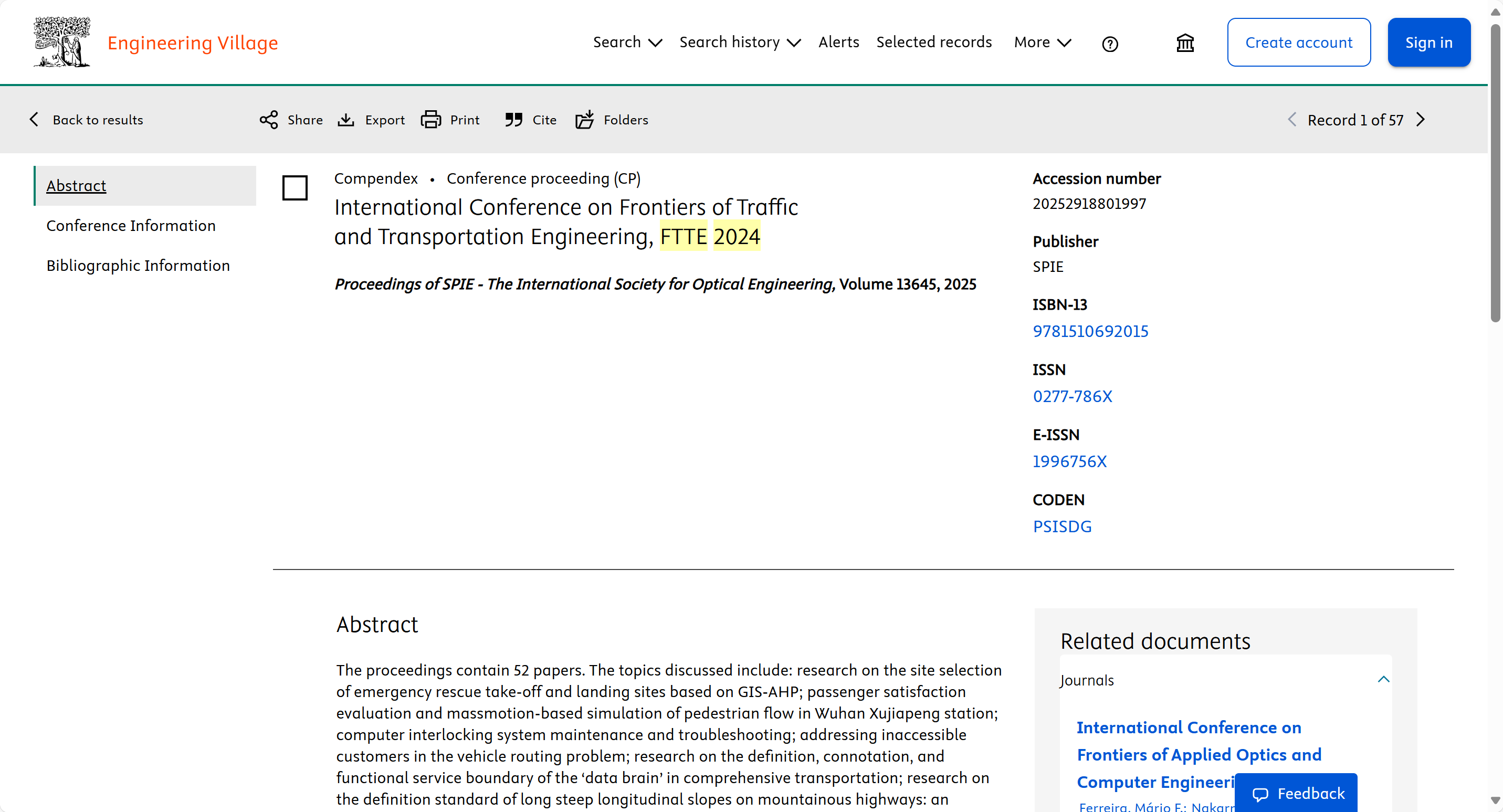The height and width of the screenshot is (812, 1503).
Task: Open the help question mark icon
Action: (x=1110, y=44)
